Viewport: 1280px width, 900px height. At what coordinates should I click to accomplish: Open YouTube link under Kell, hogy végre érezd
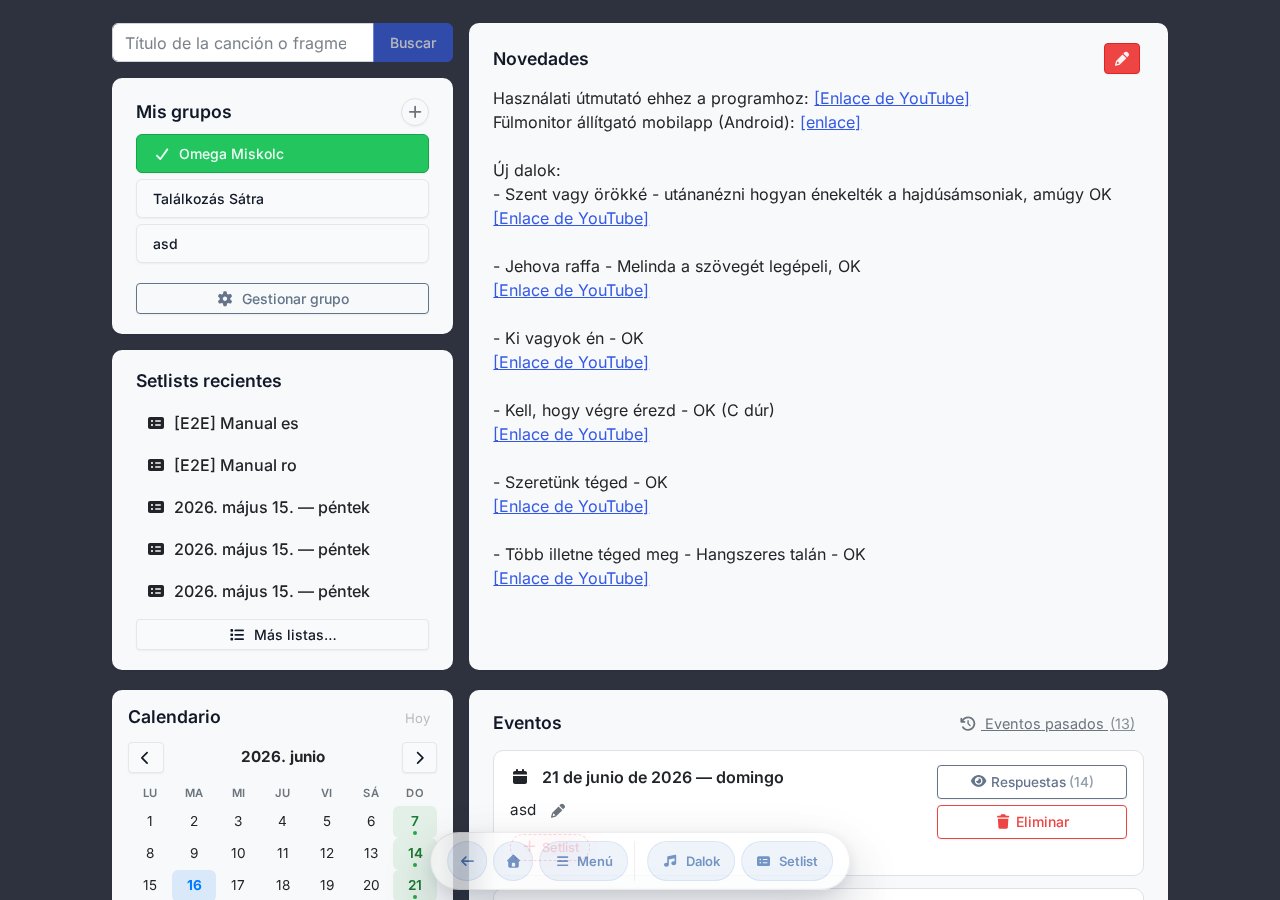(x=571, y=434)
